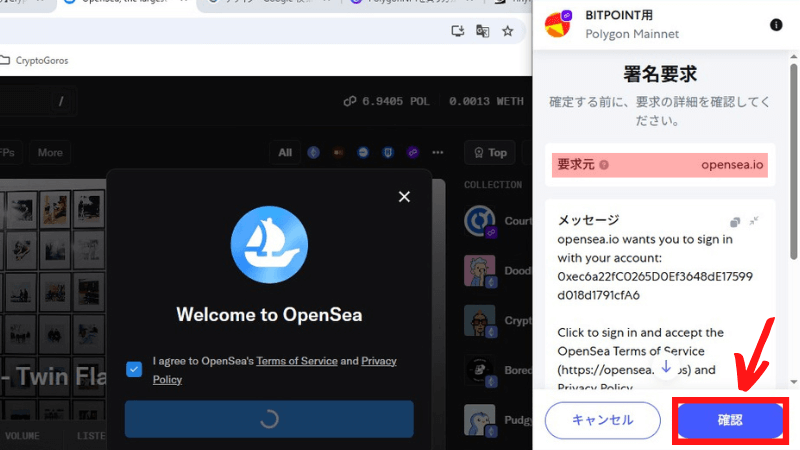The width and height of the screenshot is (800, 450).
Task: Open more chains ellipsis menu
Action: point(438,153)
